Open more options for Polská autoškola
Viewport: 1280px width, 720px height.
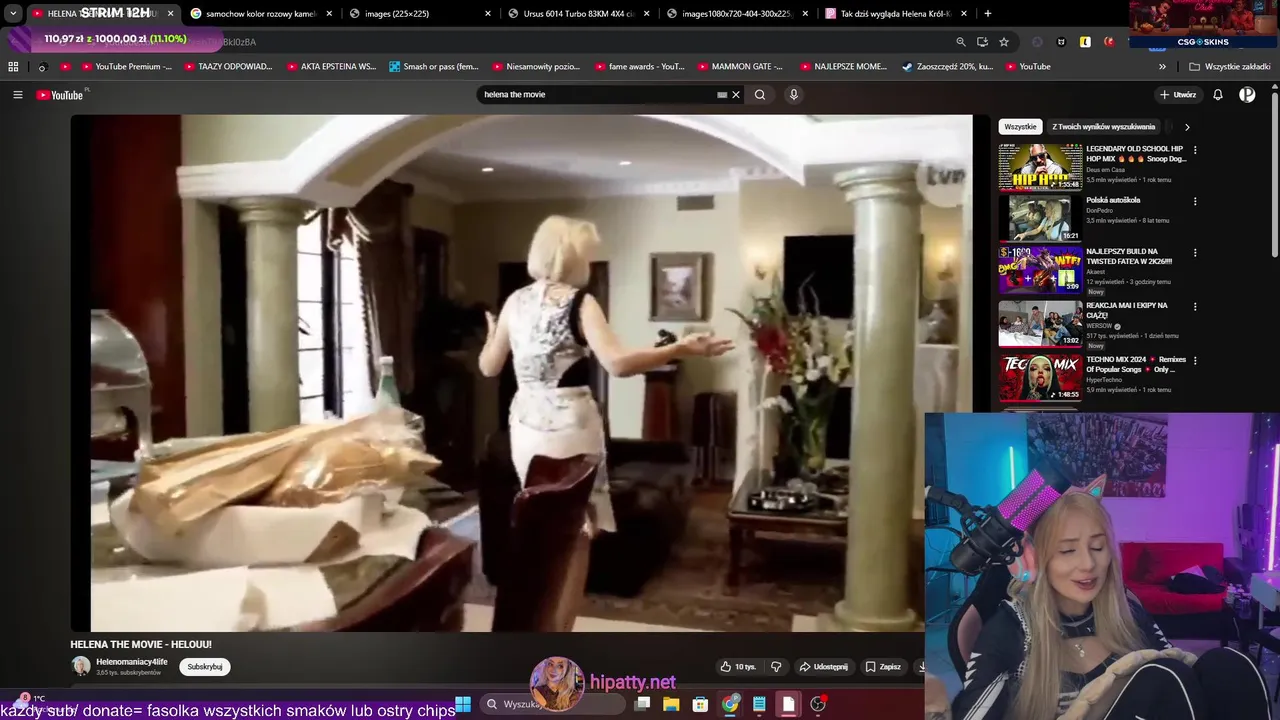click(x=1195, y=202)
